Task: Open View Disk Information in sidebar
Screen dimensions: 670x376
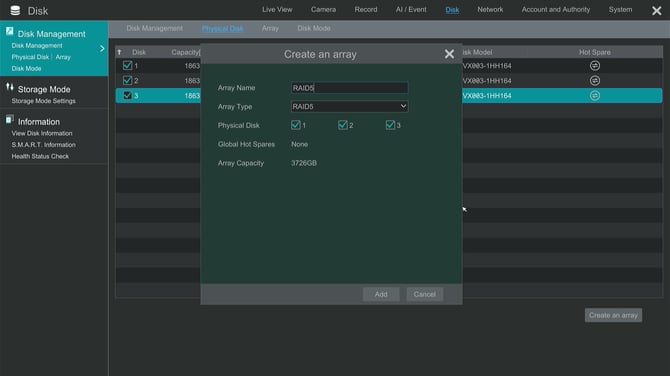Action: click(42, 133)
